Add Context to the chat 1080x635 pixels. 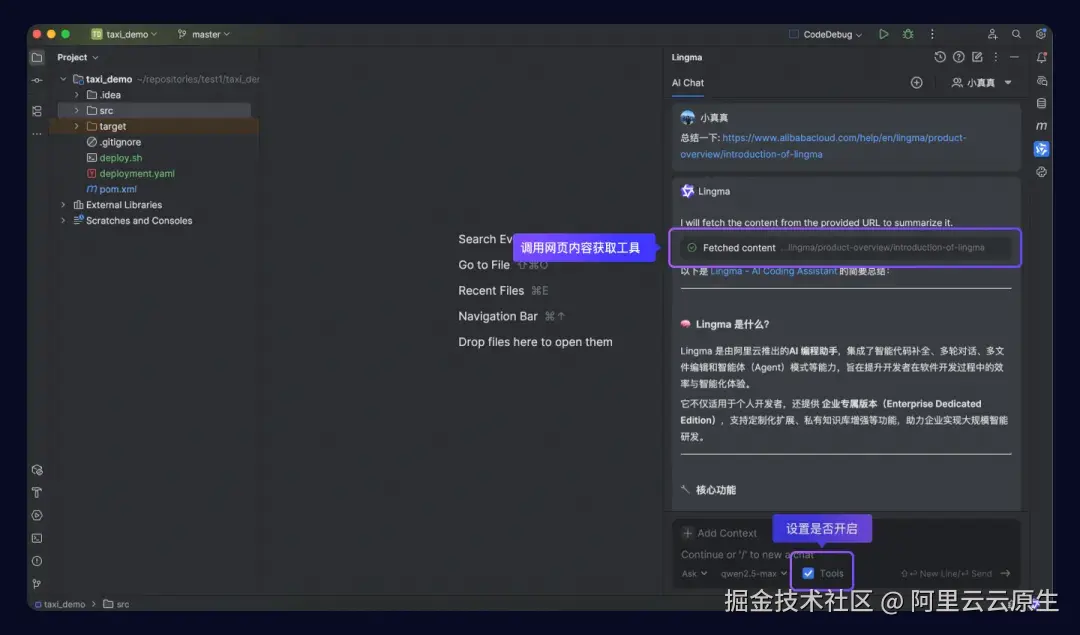pyautogui.click(x=719, y=533)
